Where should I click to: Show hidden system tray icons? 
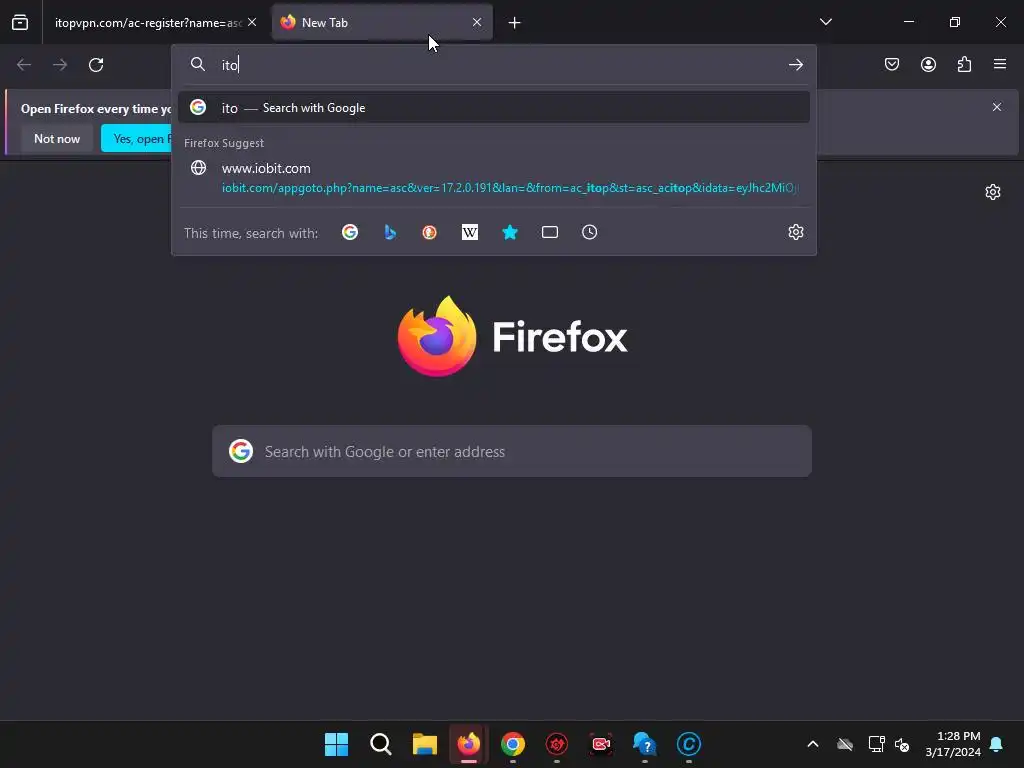(813, 744)
